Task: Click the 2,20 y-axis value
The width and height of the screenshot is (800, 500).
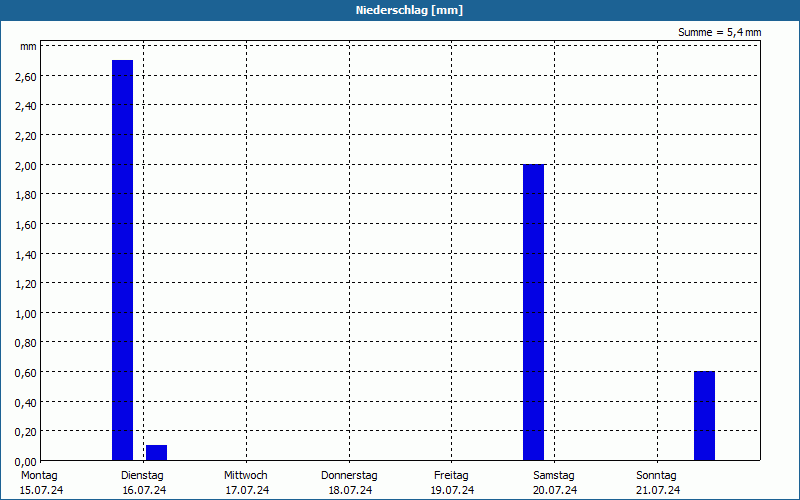Action: click(x=26, y=136)
